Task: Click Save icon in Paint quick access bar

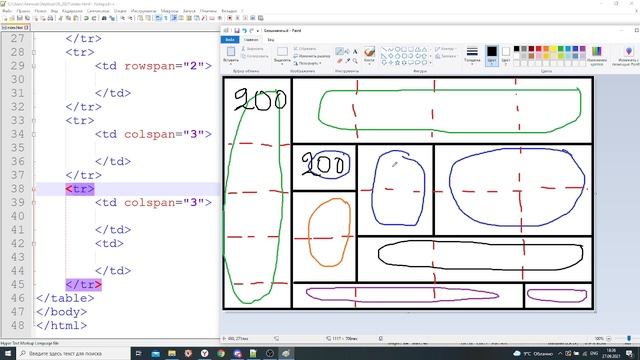Action: tap(237, 31)
